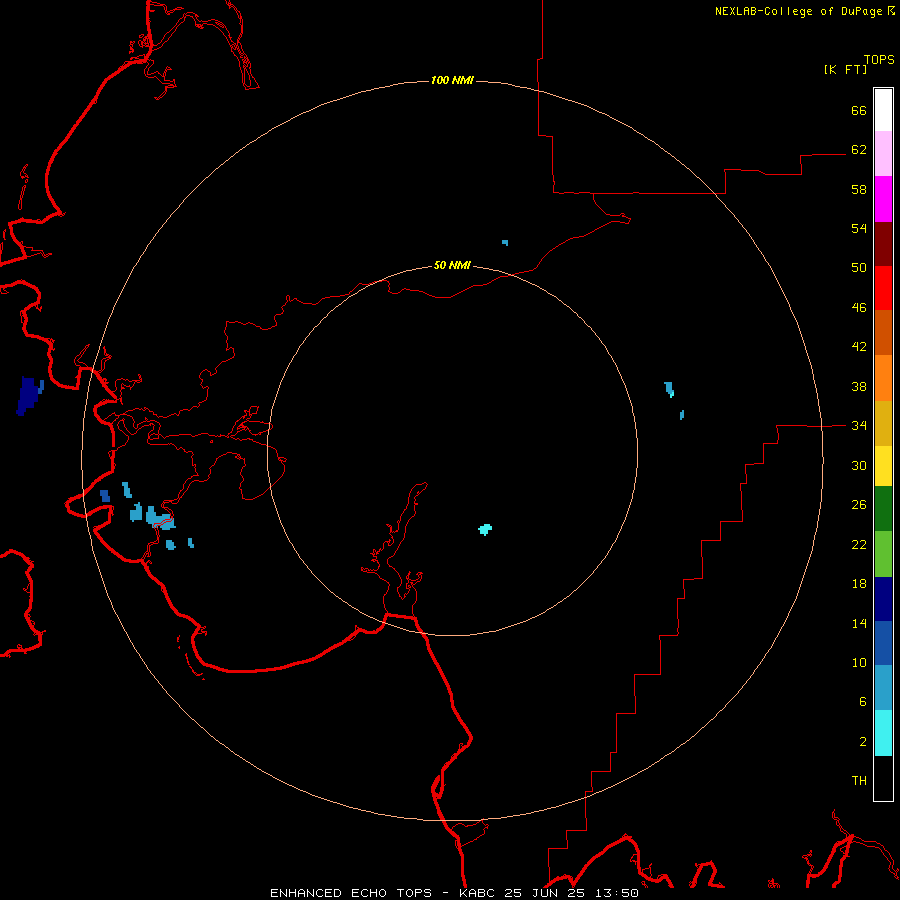Click the white color swatch in the tops legend
The image size is (900, 900).
[883, 110]
